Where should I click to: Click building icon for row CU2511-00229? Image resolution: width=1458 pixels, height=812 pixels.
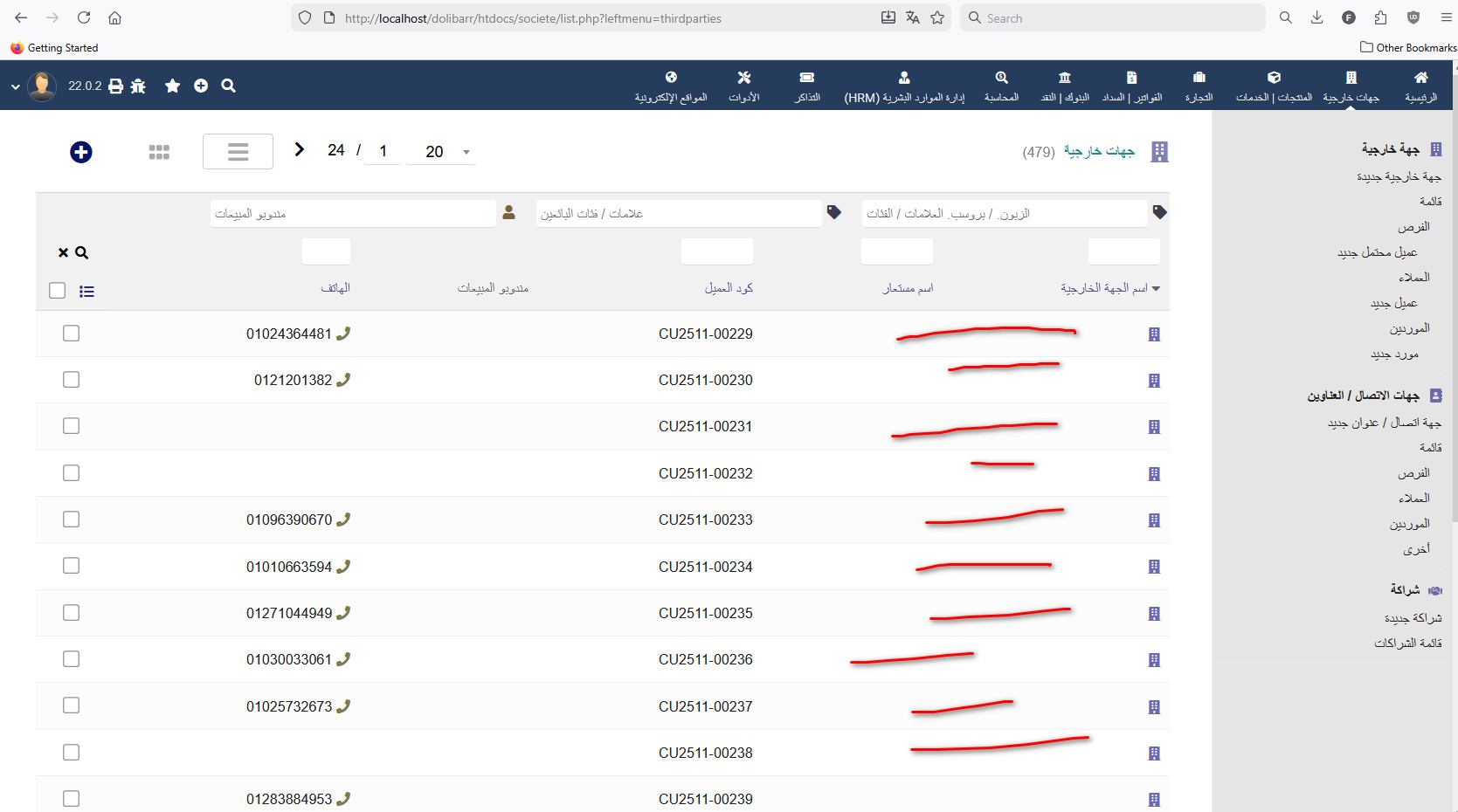[x=1154, y=334]
